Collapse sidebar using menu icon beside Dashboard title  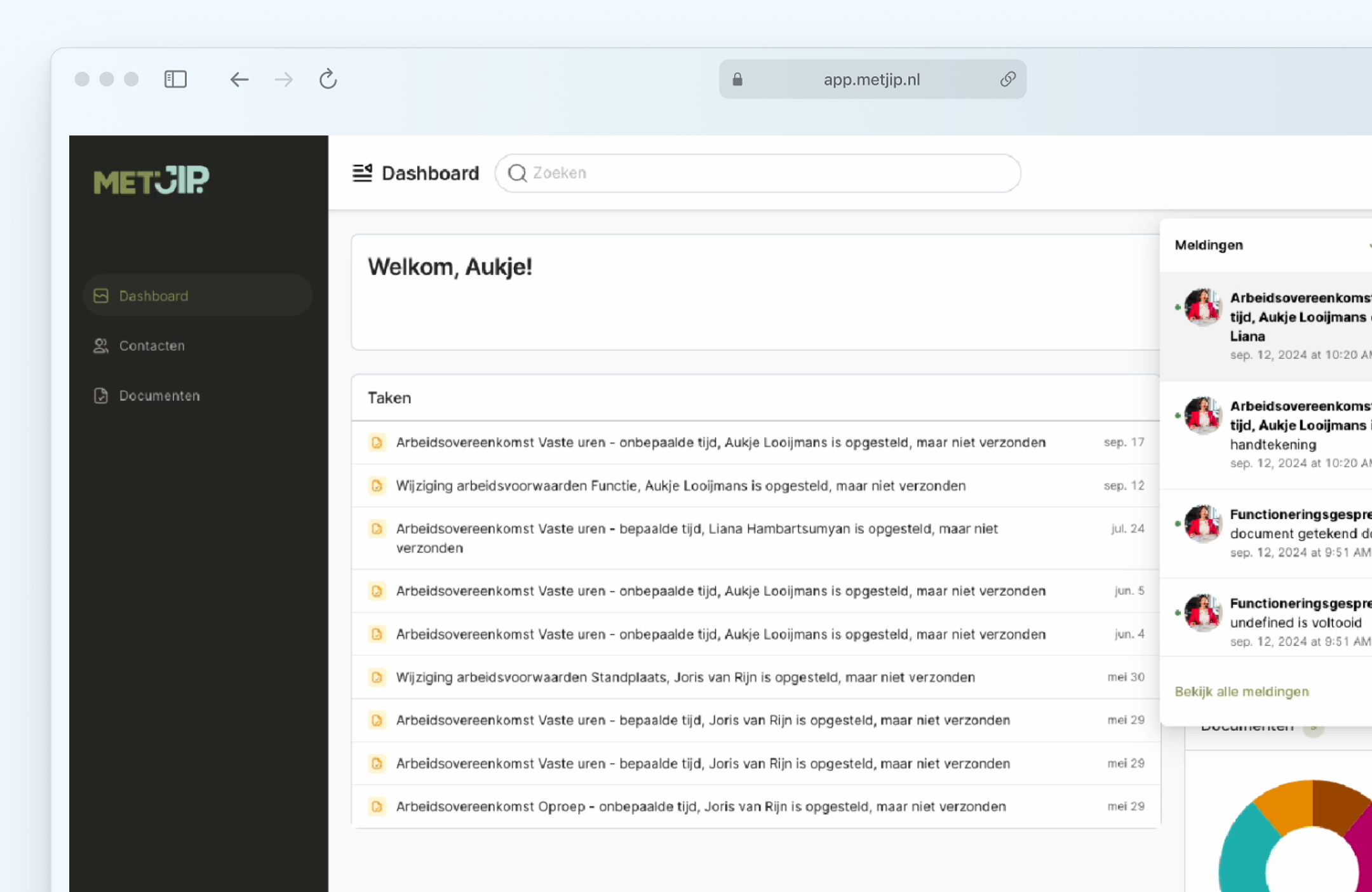(x=362, y=173)
